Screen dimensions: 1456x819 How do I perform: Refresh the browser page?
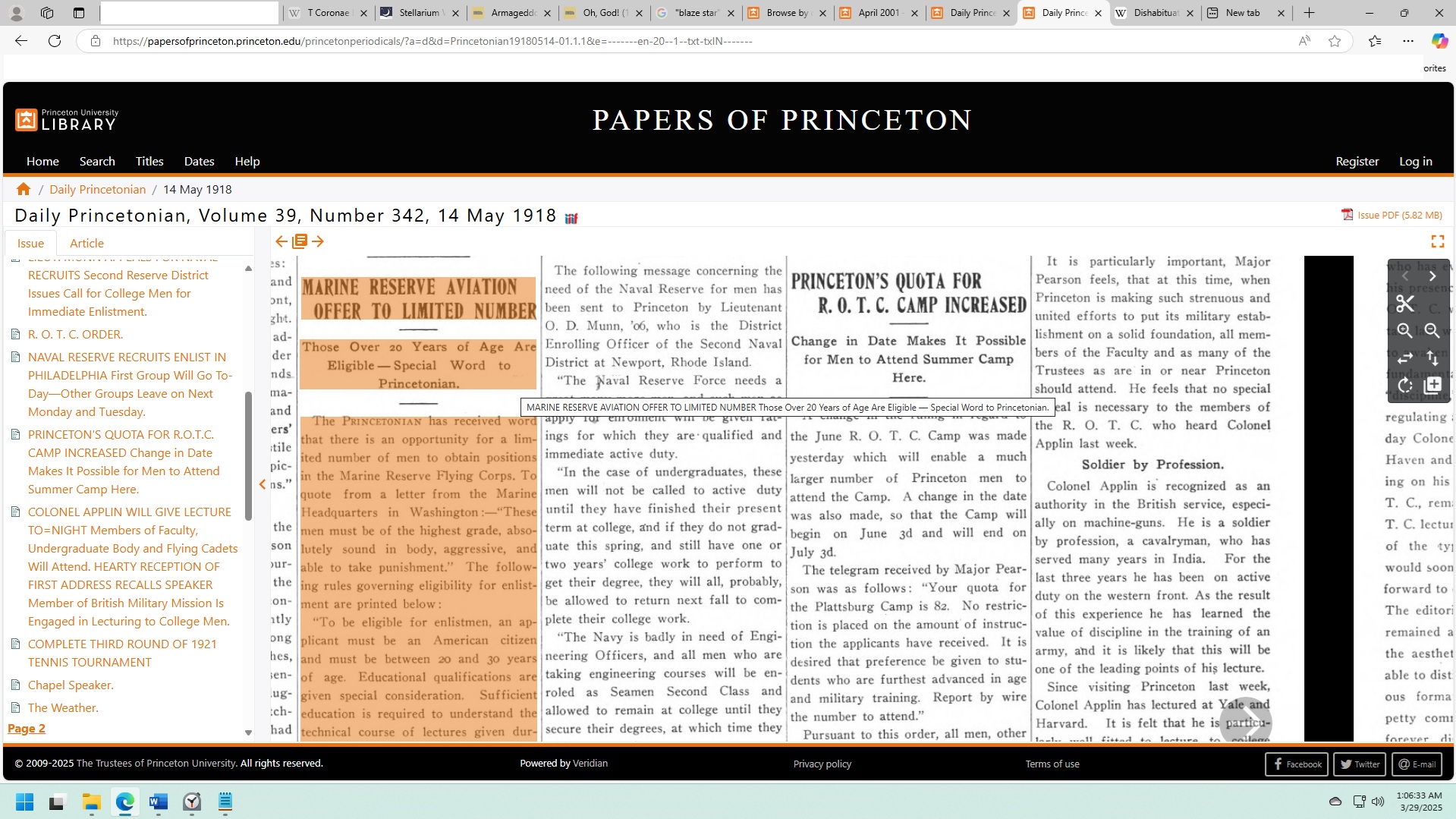[x=54, y=41]
